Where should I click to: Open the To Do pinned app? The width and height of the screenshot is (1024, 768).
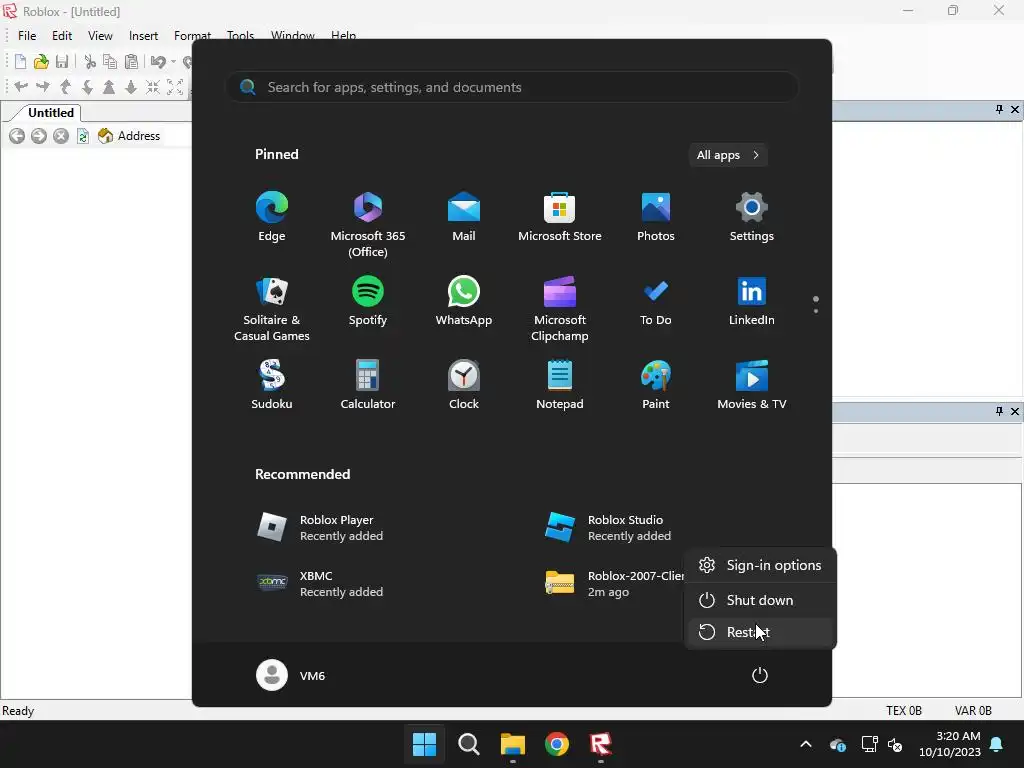click(x=656, y=302)
